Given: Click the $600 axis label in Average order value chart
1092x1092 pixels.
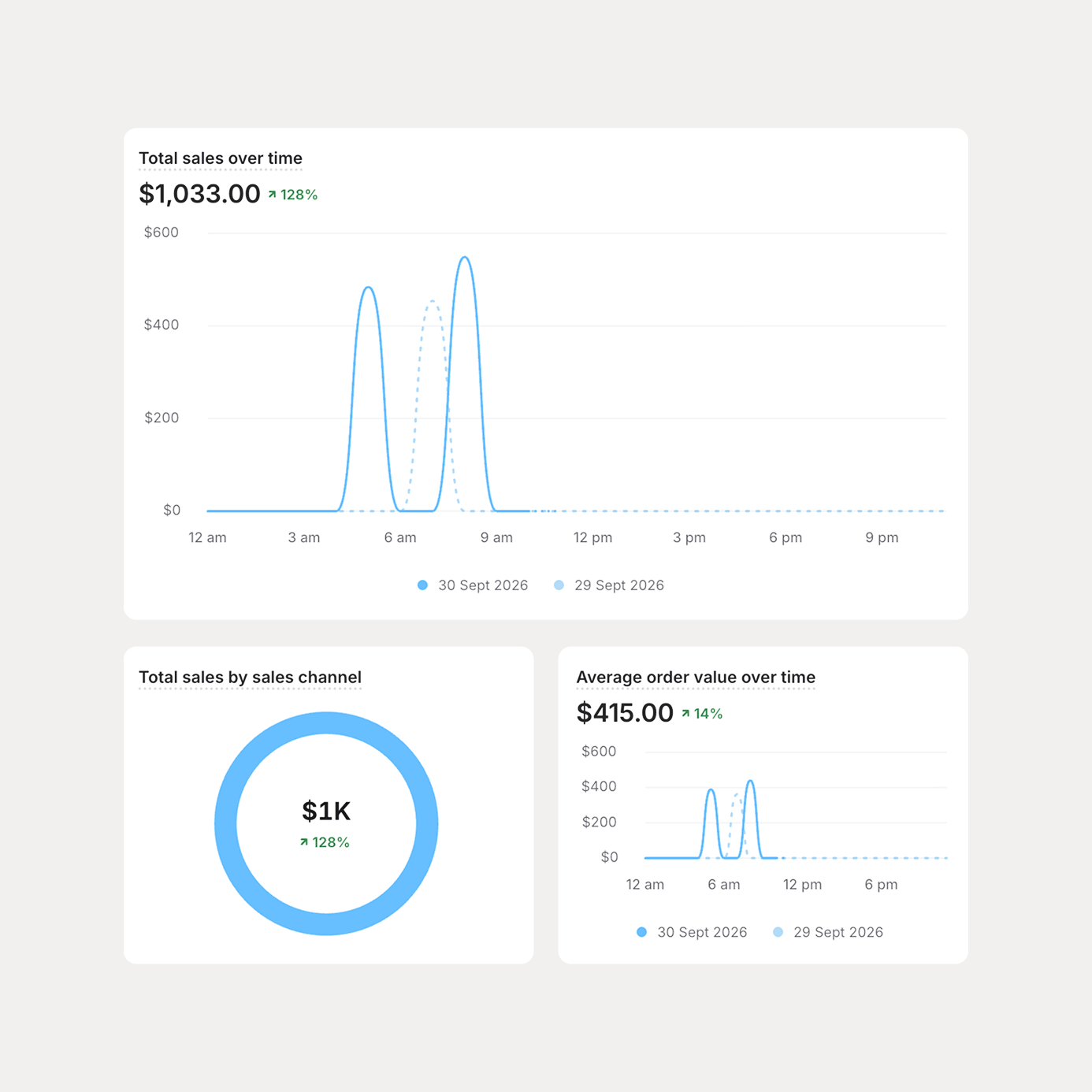Looking at the screenshot, I should pyautogui.click(x=599, y=752).
